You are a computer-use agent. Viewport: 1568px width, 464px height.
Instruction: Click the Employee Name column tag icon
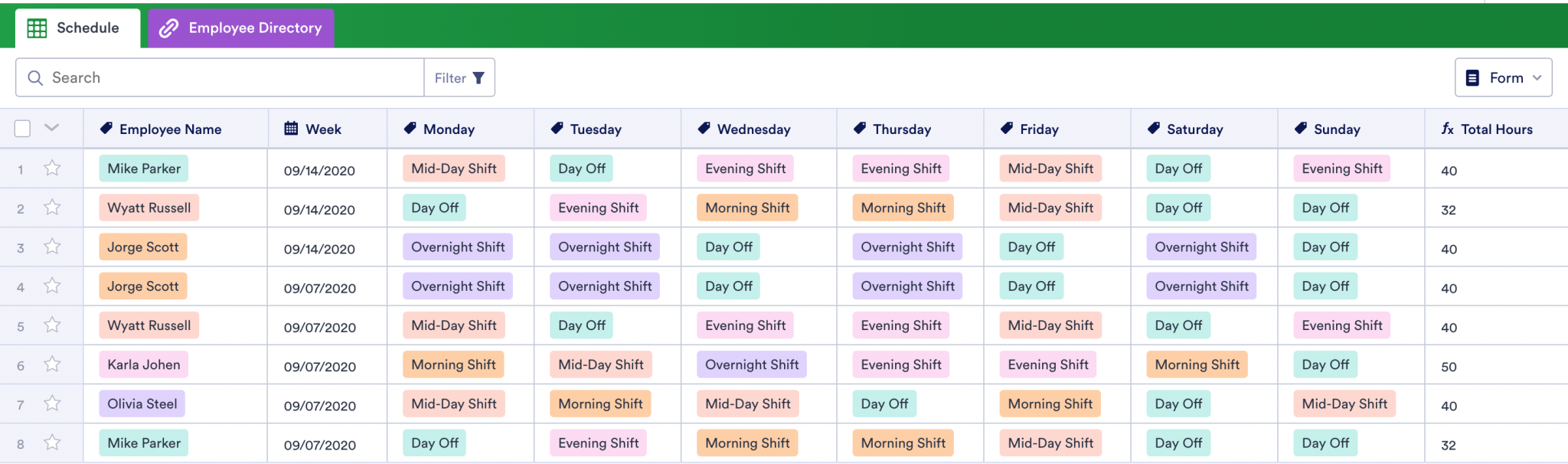coord(106,129)
